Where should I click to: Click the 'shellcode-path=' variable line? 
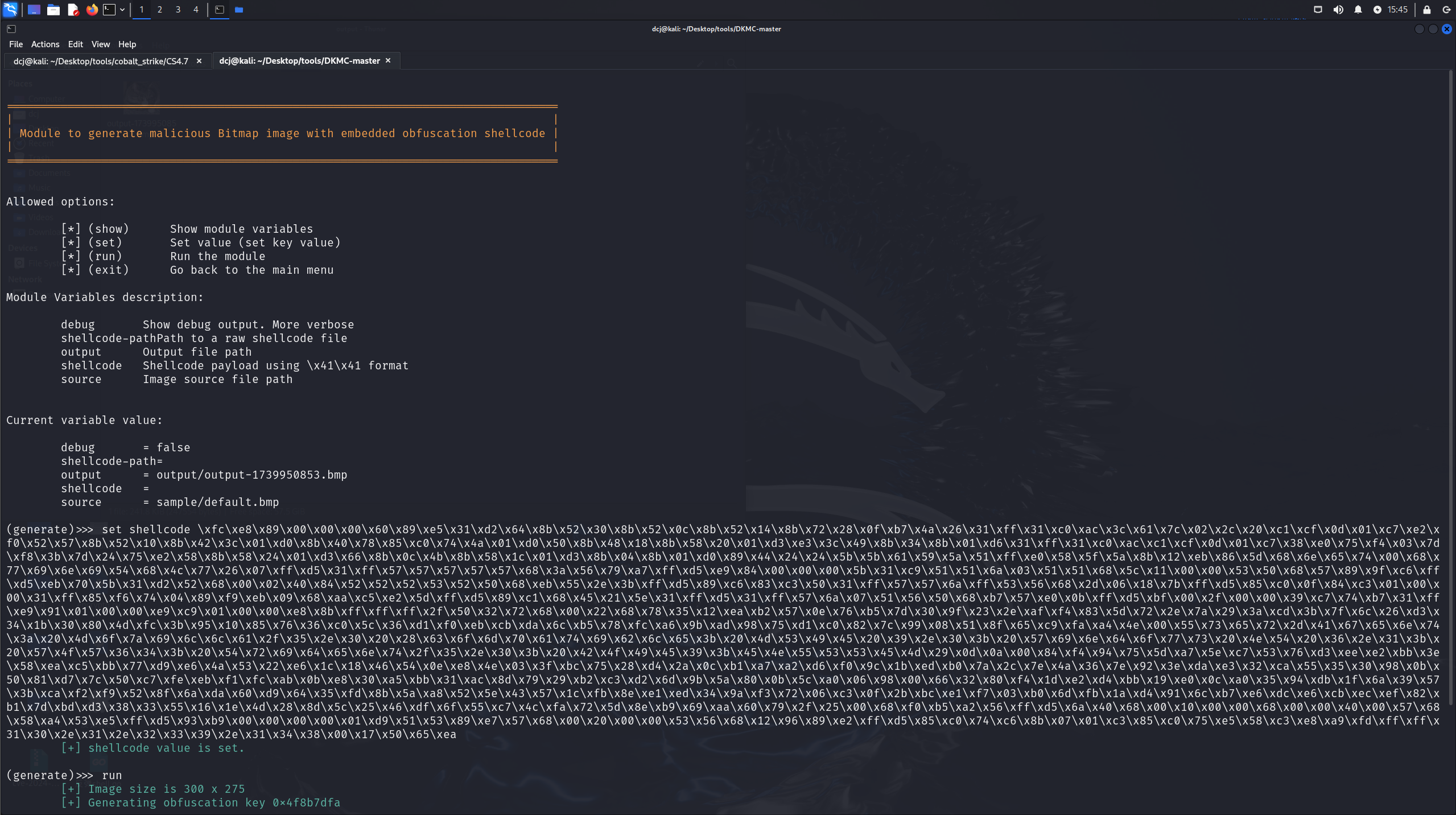(x=112, y=462)
